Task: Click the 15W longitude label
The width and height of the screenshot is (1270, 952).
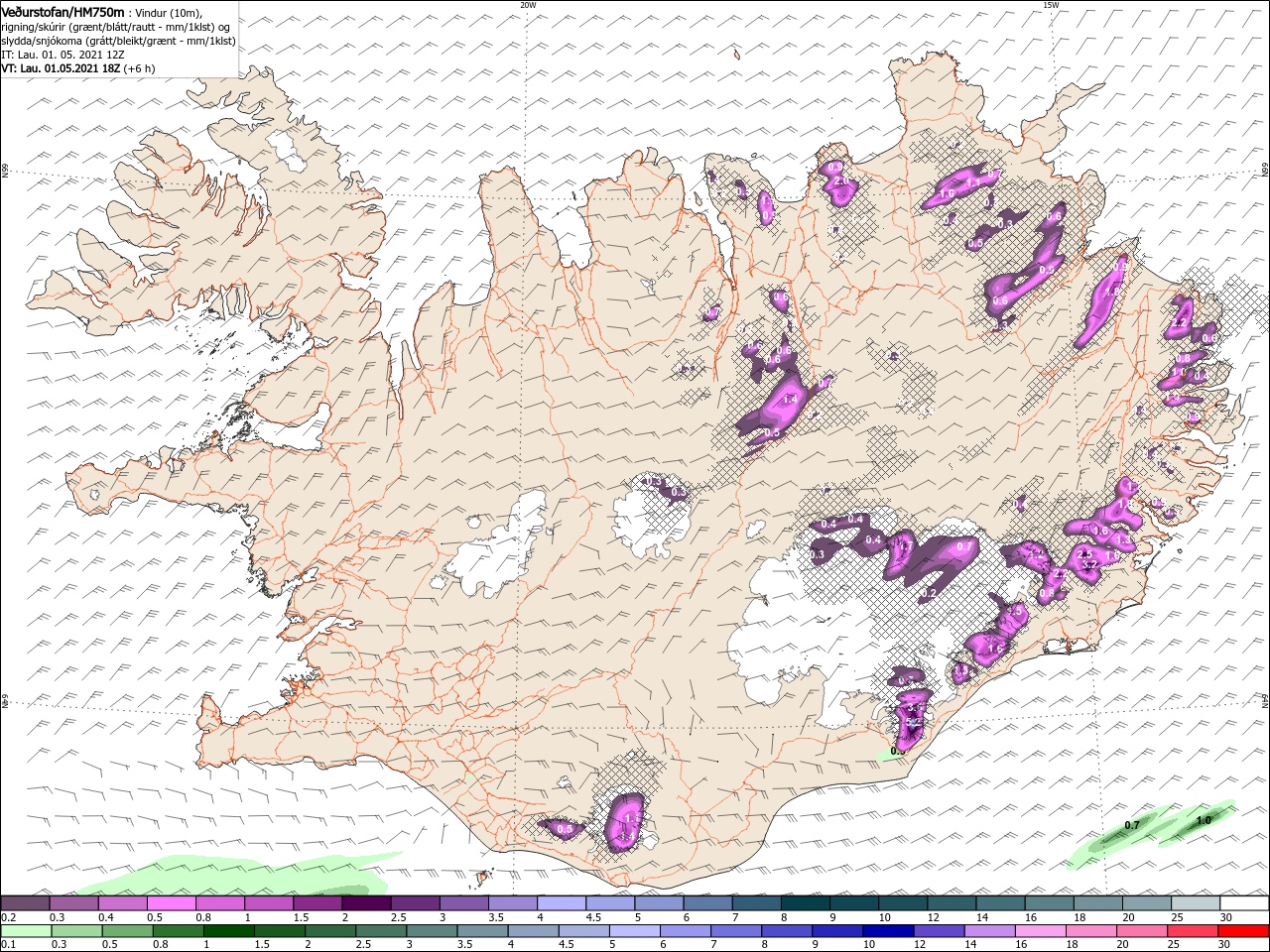Action: coord(1051,5)
